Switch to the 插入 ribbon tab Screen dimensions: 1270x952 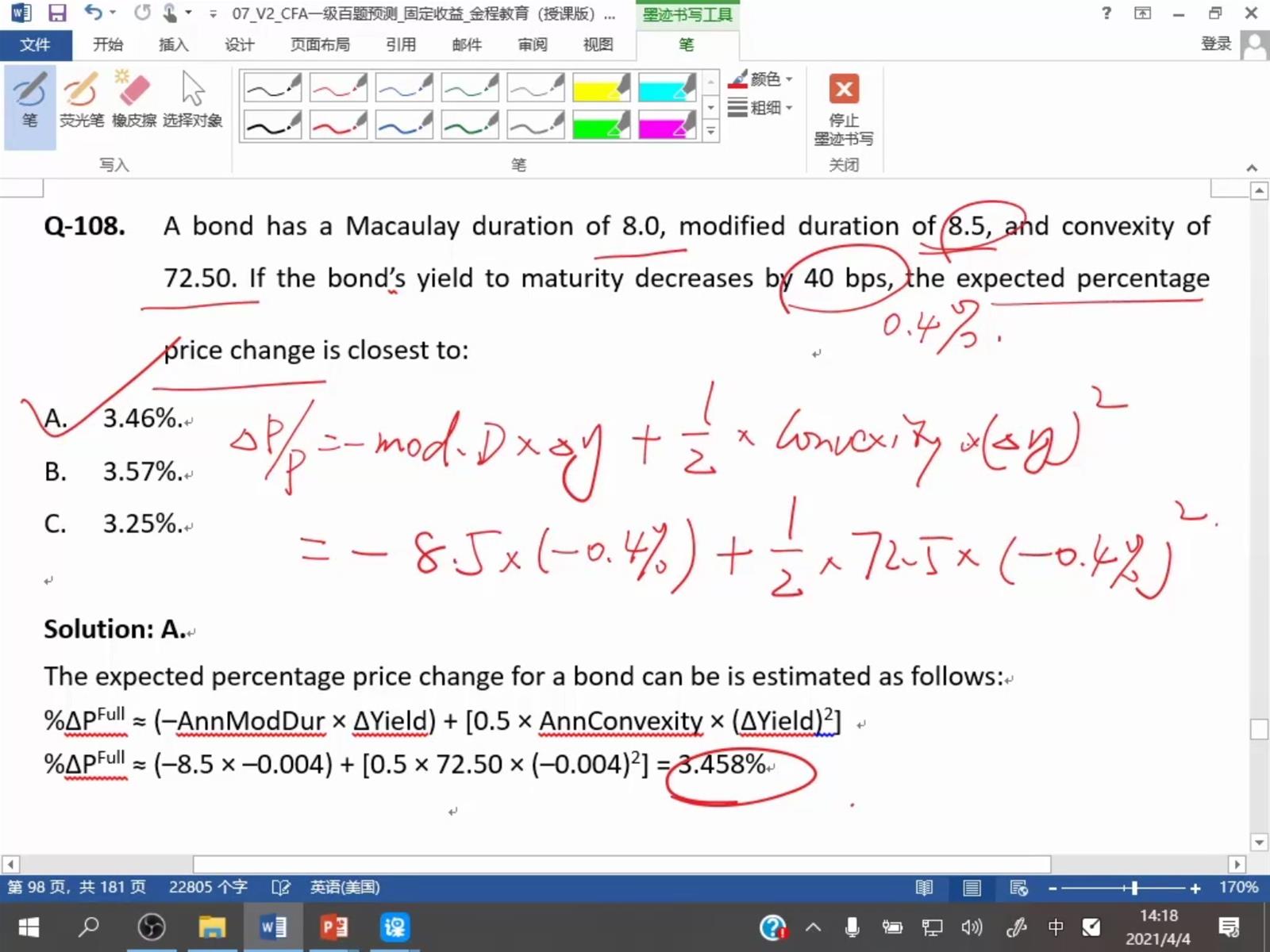174,44
